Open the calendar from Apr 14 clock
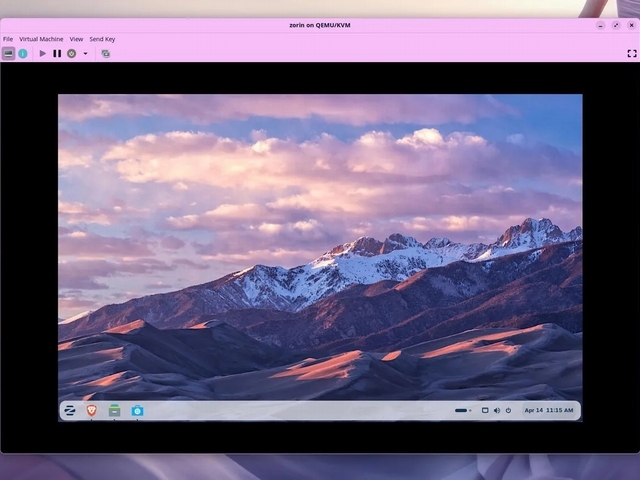This screenshot has height=480, width=640. tap(549, 410)
